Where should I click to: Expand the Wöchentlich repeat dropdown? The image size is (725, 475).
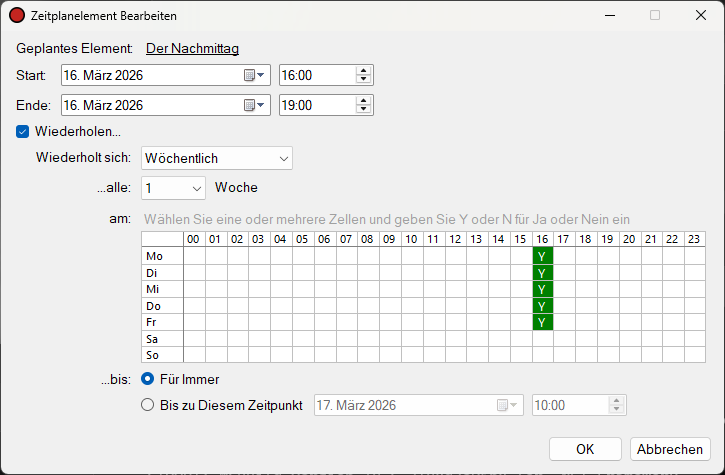click(x=217, y=158)
